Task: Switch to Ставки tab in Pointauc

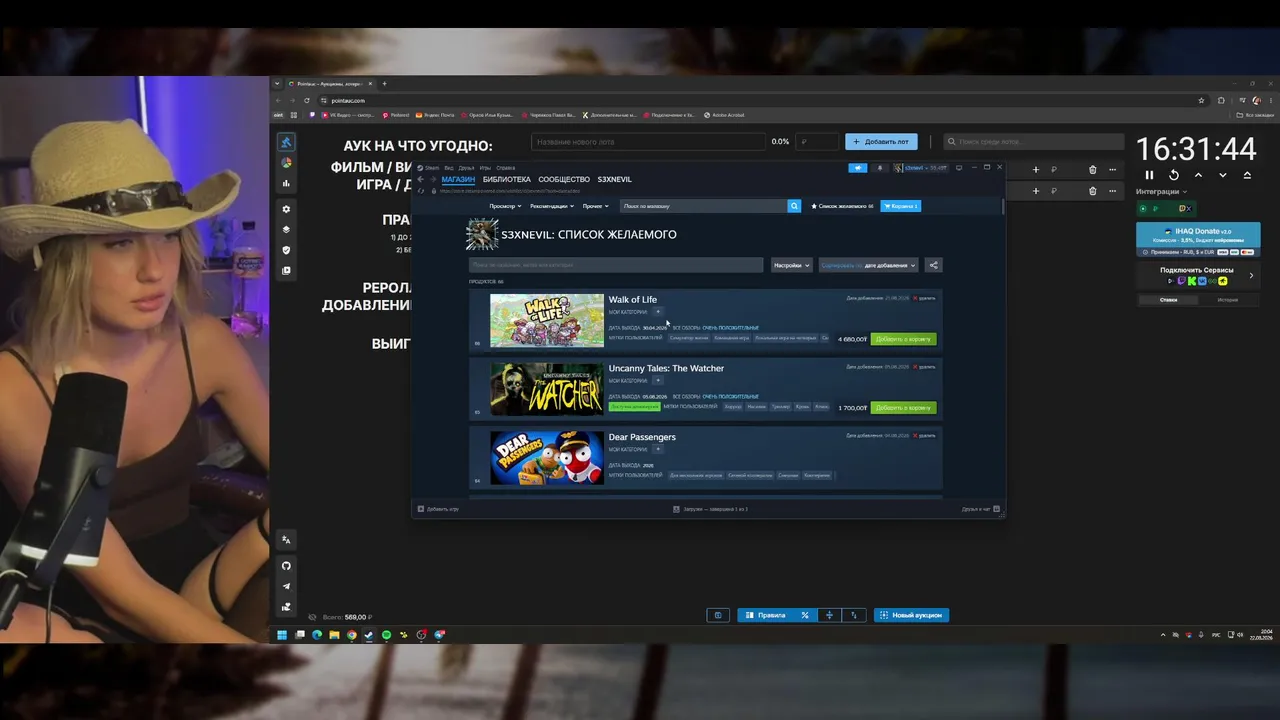Action: click(x=1168, y=300)
